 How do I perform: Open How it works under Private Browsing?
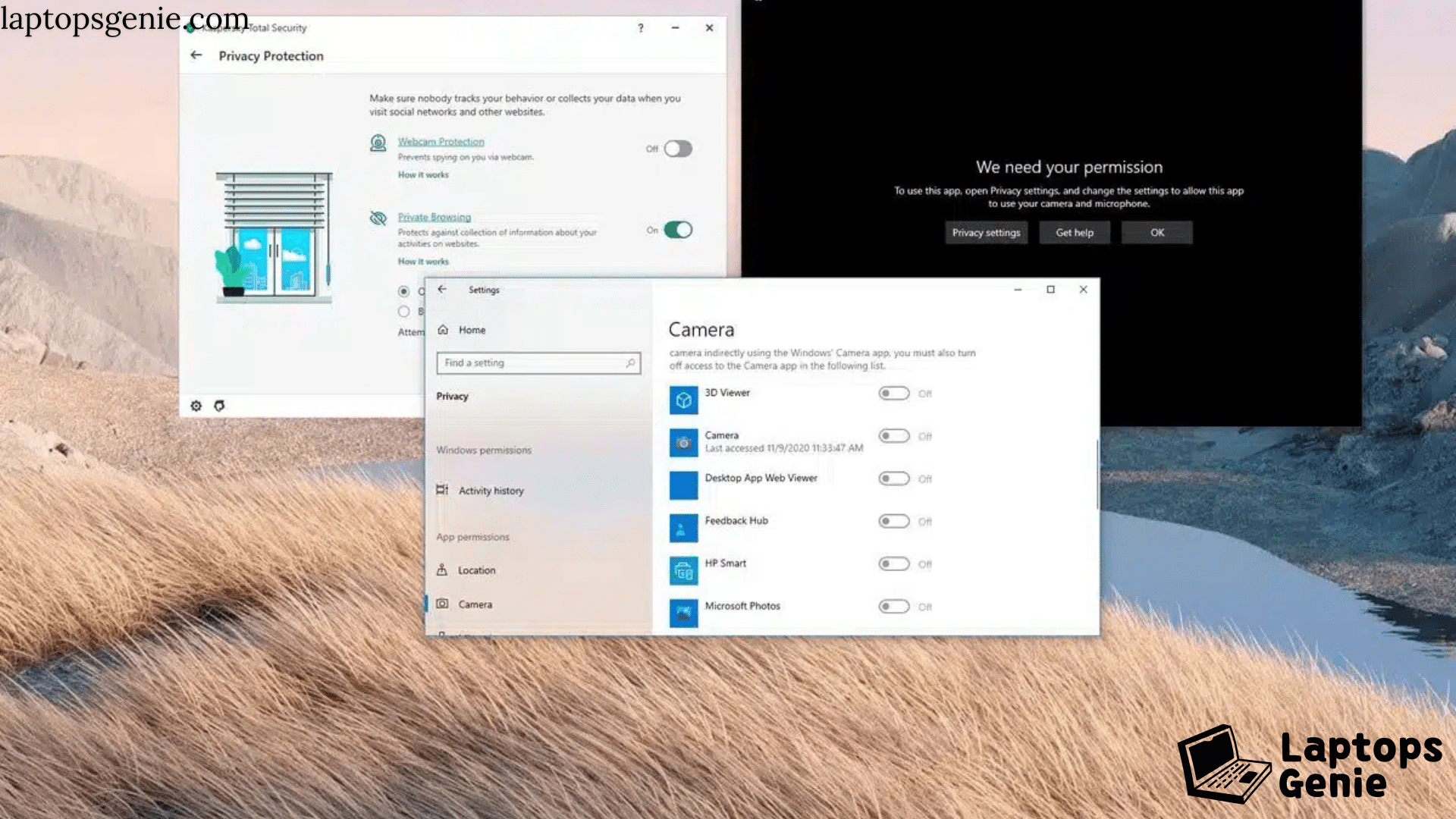pos(423,262)
